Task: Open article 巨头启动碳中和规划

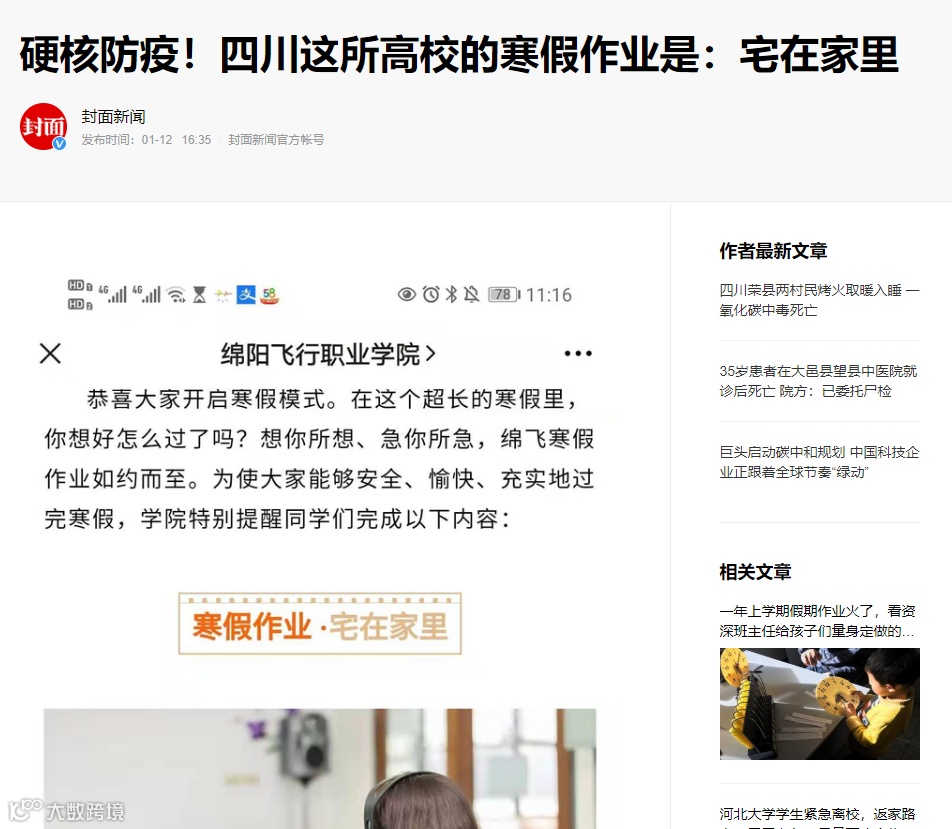Action: (819, 462)
